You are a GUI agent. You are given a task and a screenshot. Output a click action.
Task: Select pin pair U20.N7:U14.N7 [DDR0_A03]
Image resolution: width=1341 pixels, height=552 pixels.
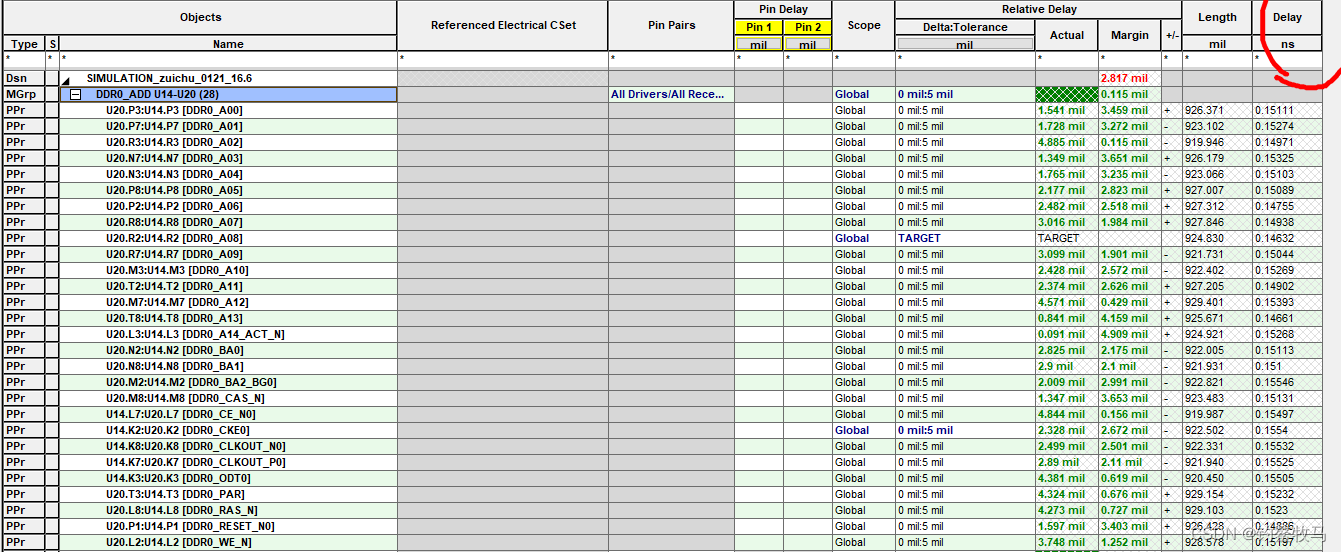coord(174,158)
